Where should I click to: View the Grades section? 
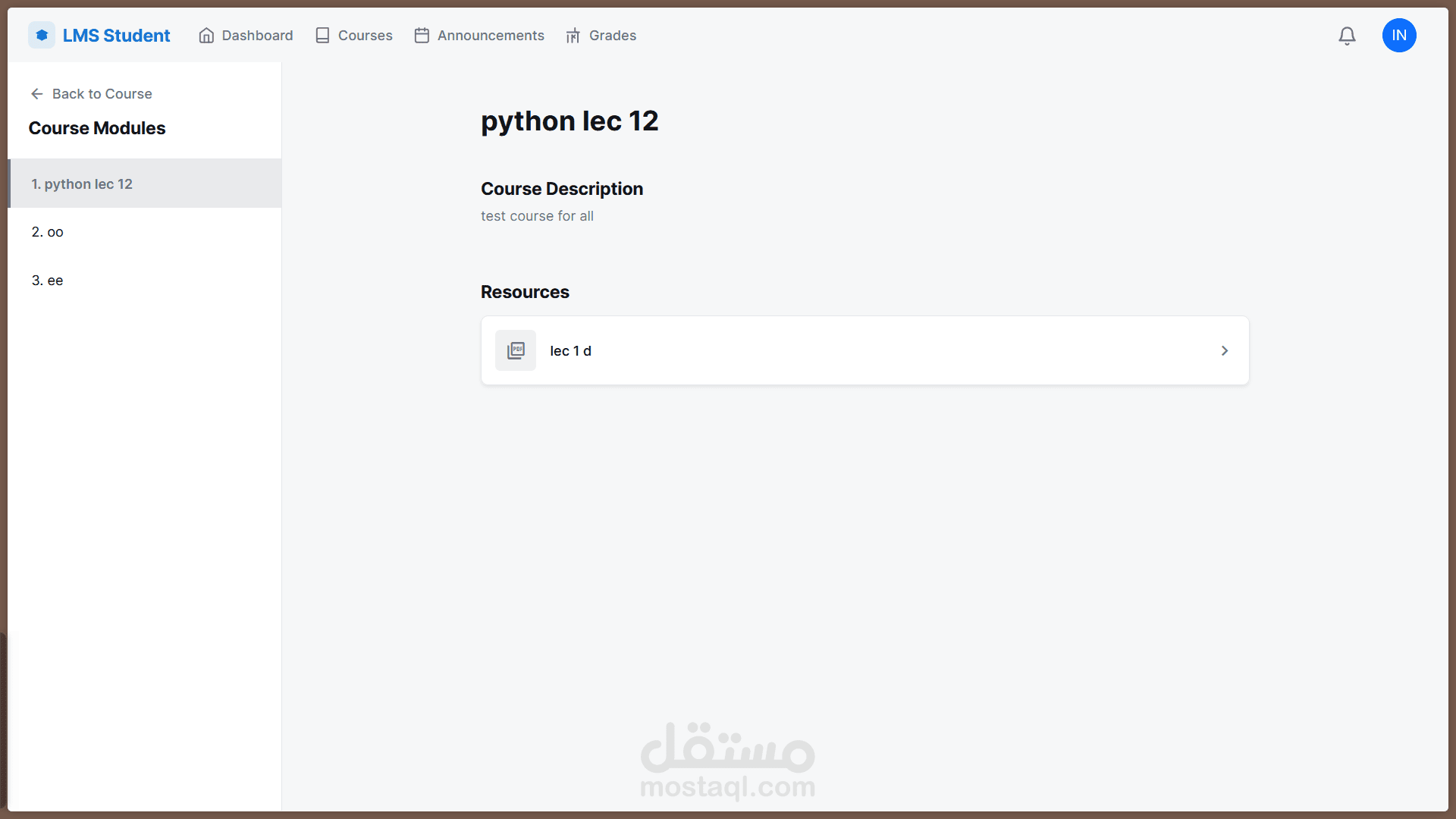pyautogui.click(x=612, y=36)
